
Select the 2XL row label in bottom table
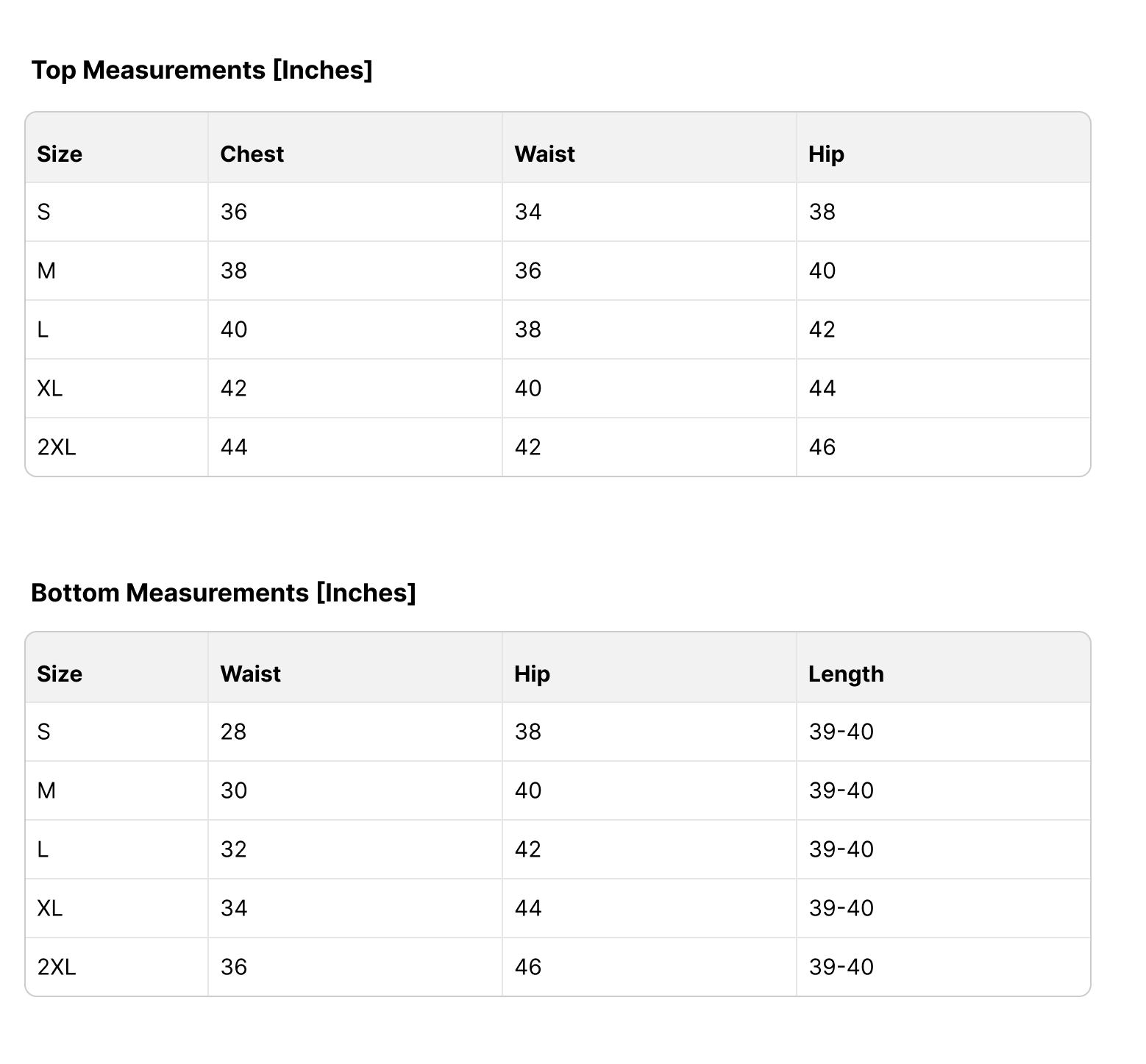point(57,967)
